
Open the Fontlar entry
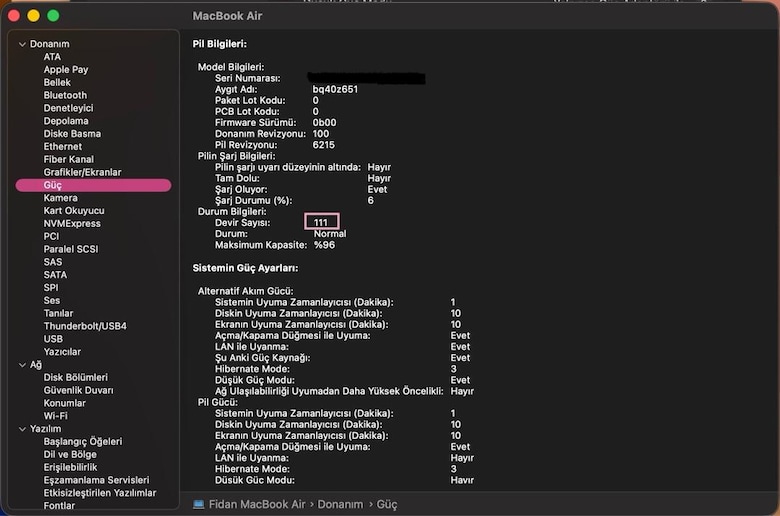[59, 506]
